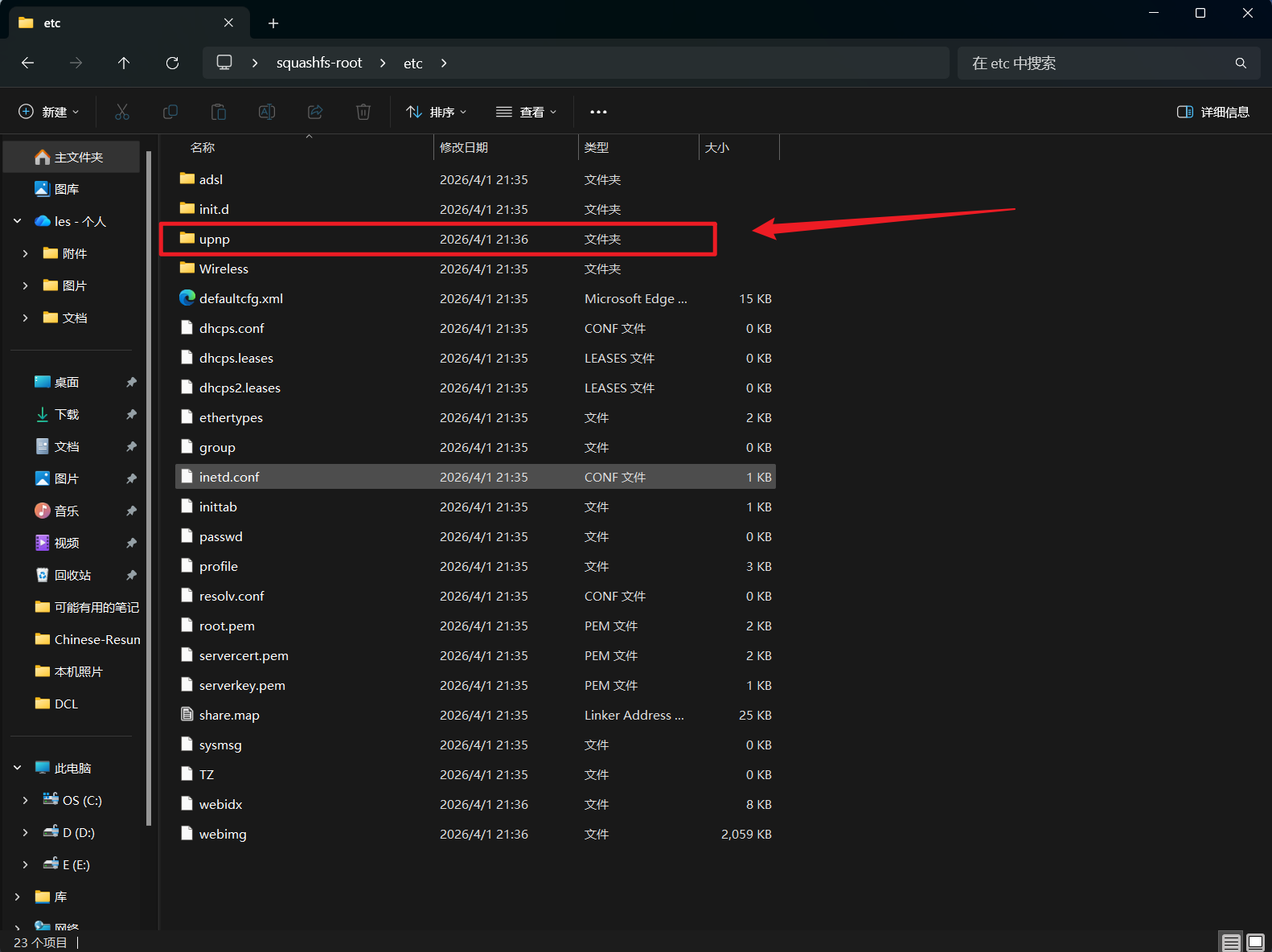The image size is (1272, 952).
Task: Click the Share icon in toolbar
Action: pos(315,112)
